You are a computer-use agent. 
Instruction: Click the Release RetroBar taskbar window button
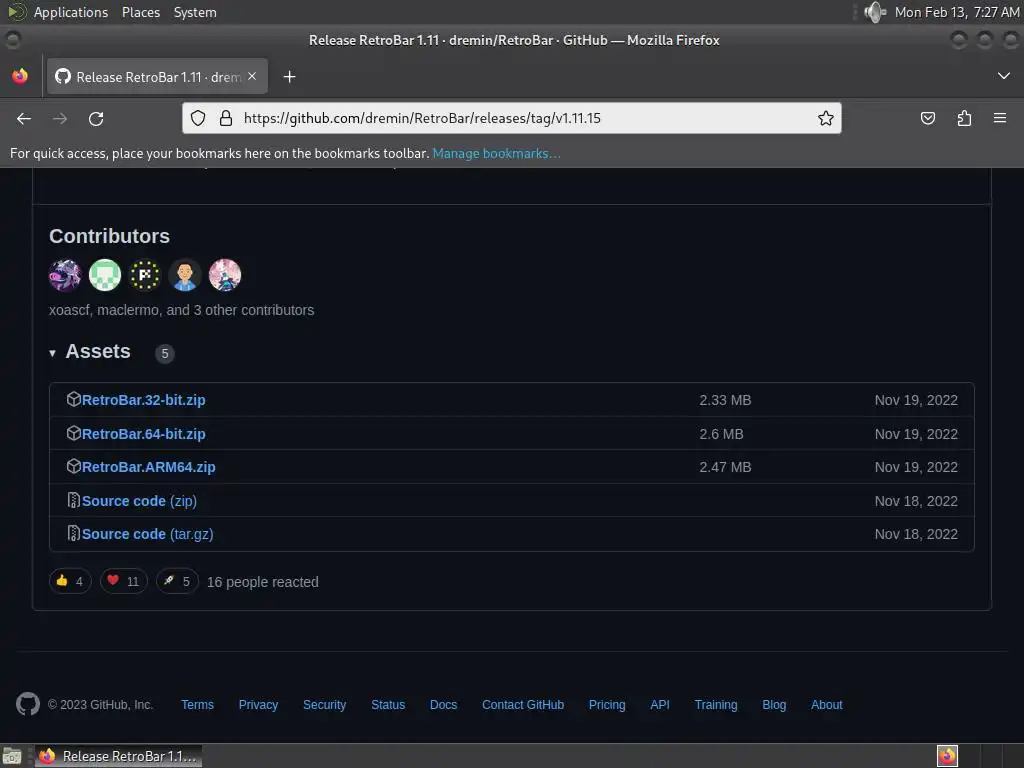[118, 756]
